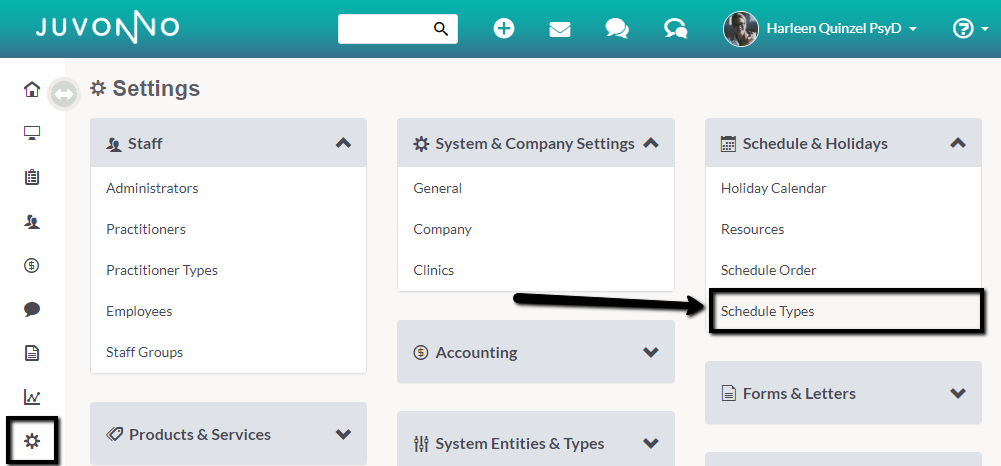Open Clinics settings page
The width and height of the screenshot is (1001, 466).
(x=433, y=270)
